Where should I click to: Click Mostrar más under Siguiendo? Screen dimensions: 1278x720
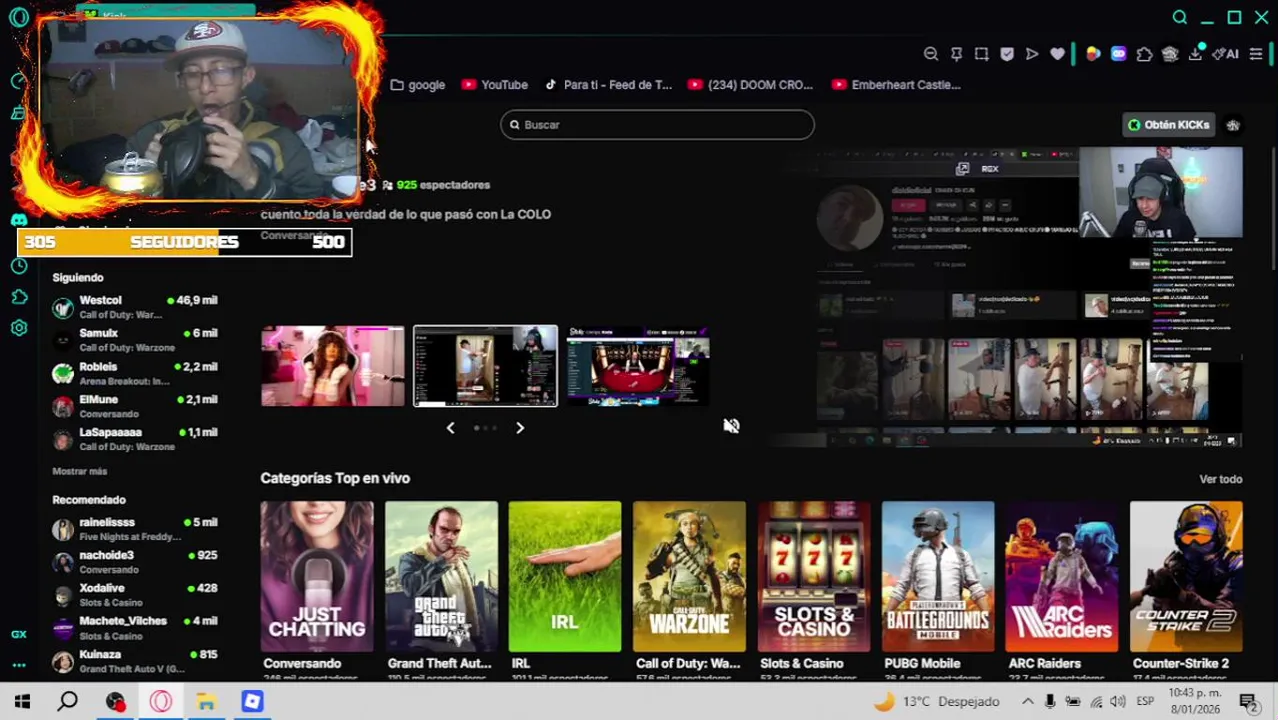(80, 471)
